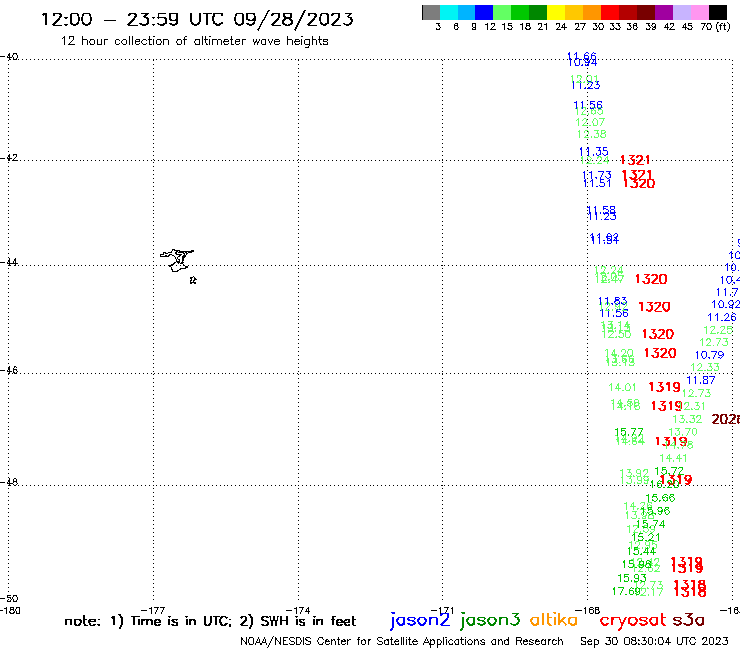Image resolution: width=740 pixels, height=650 pixels.
Task: Click the blue wave height value '10.79'
Action: click(x=709, y=355)
